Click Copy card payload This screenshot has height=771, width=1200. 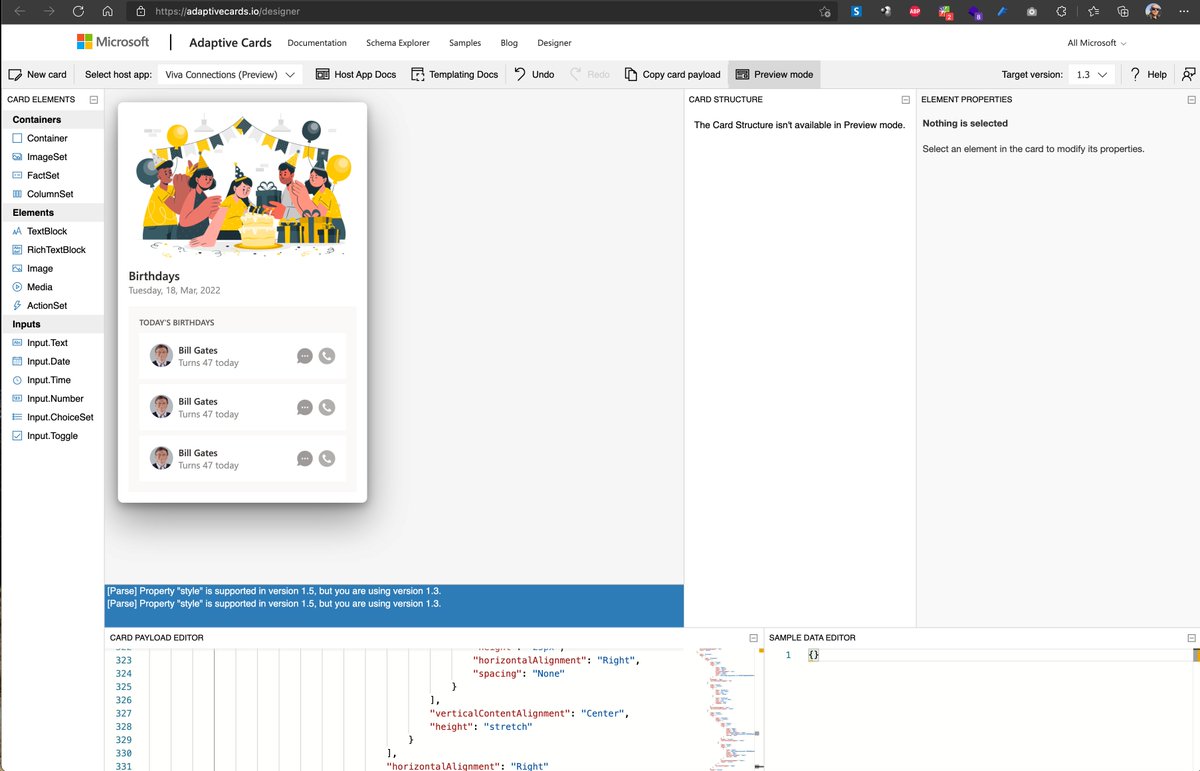click(x=672, y=74)
